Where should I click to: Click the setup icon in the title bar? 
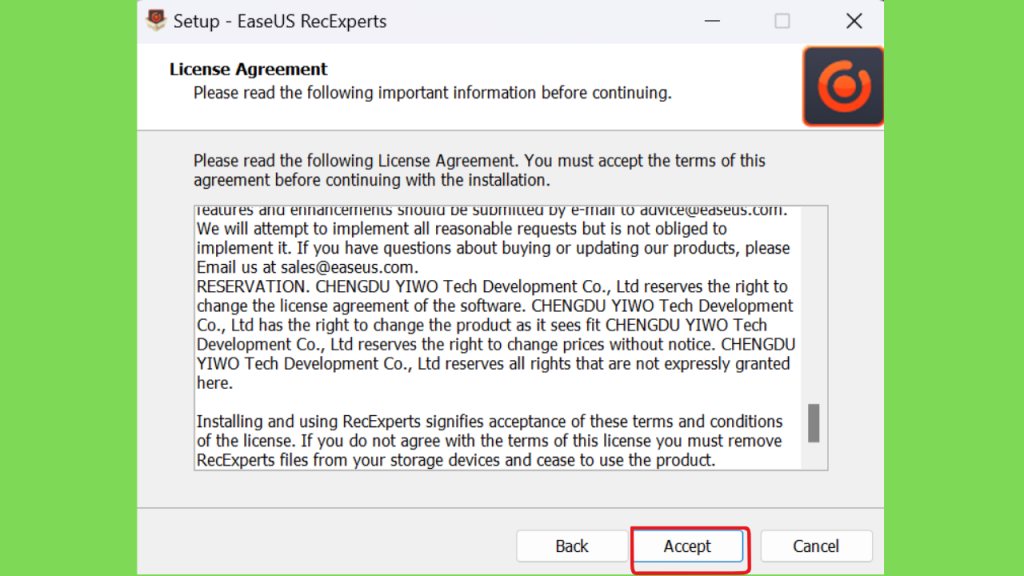[x=155, y=20]
